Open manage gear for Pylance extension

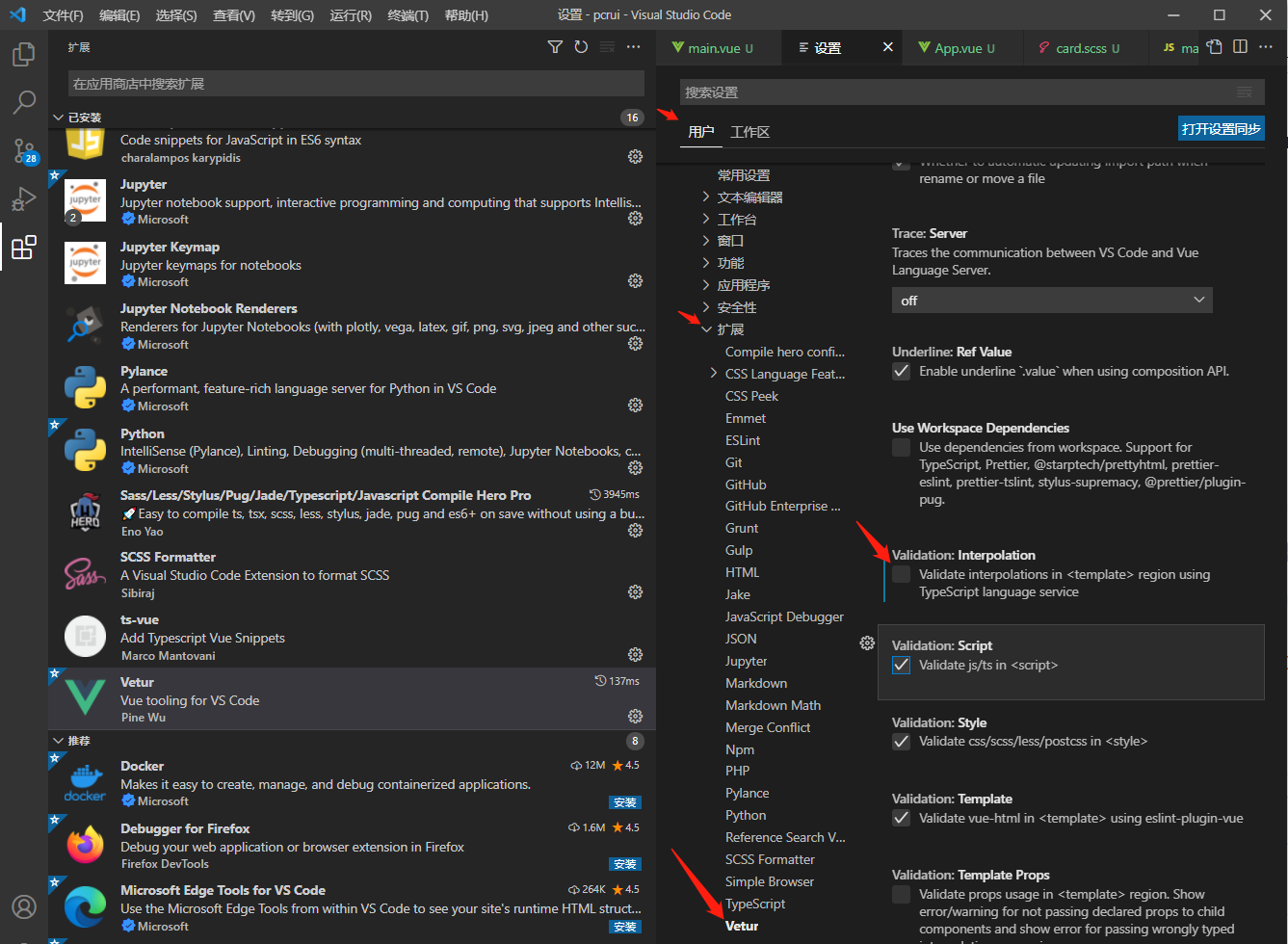[635, 406]
